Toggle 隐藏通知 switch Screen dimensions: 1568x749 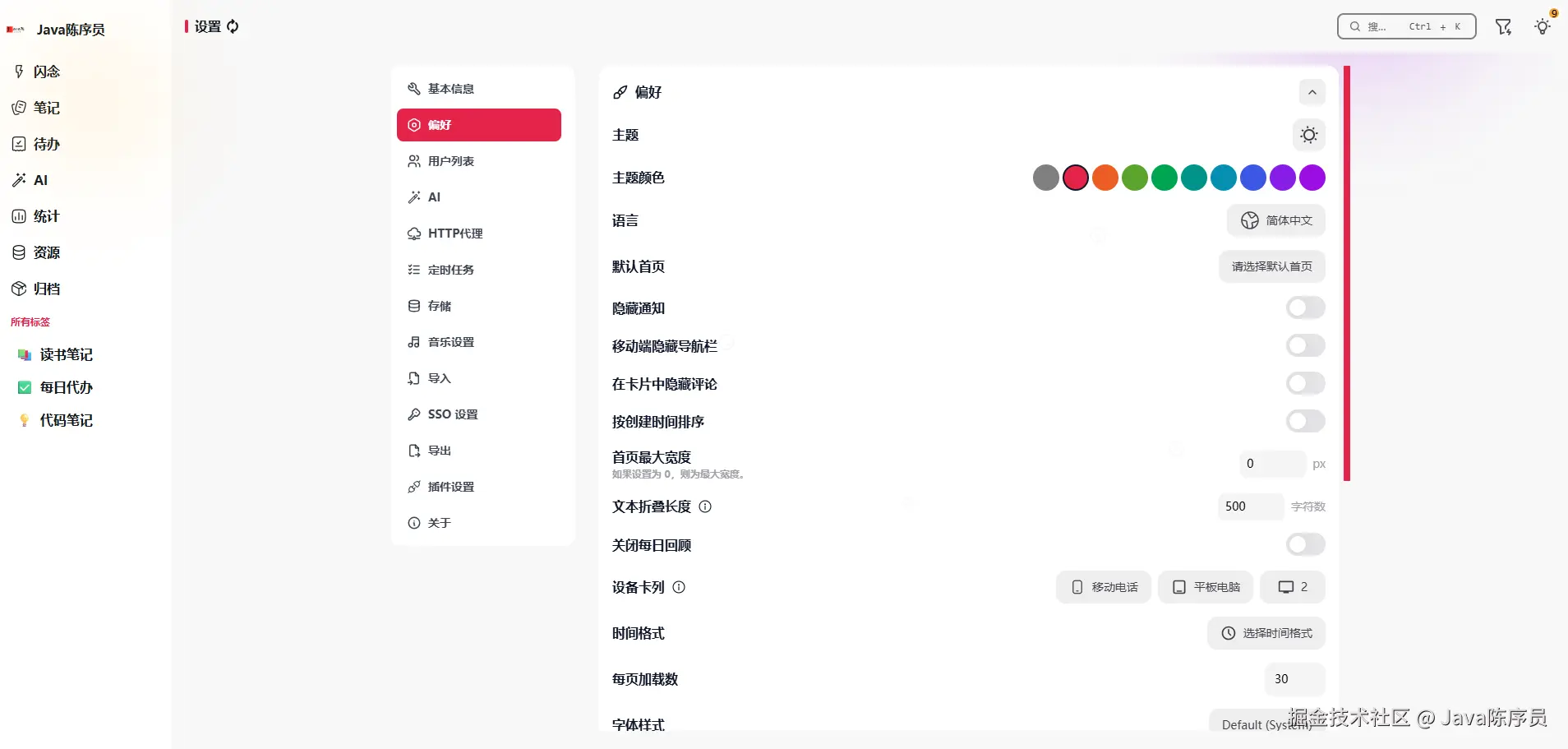(x=1306, y=308)
